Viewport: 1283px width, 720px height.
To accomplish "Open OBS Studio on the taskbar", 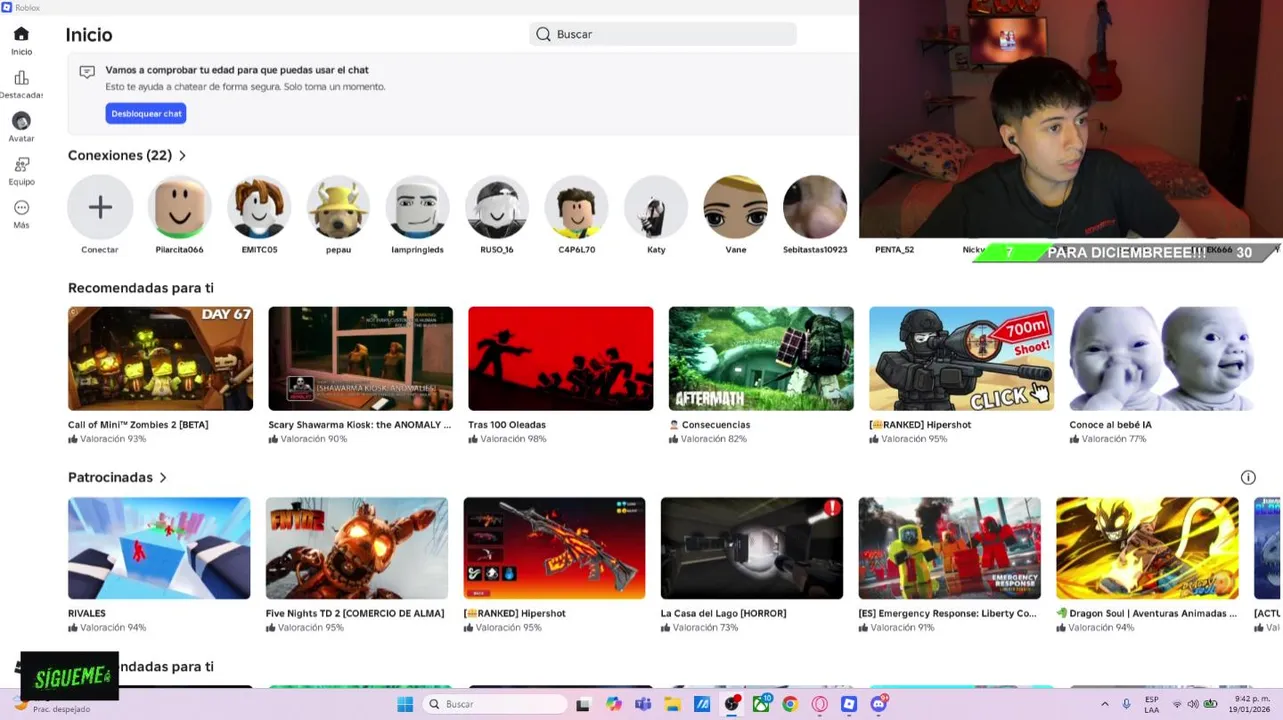I will [x=732, y=704].
